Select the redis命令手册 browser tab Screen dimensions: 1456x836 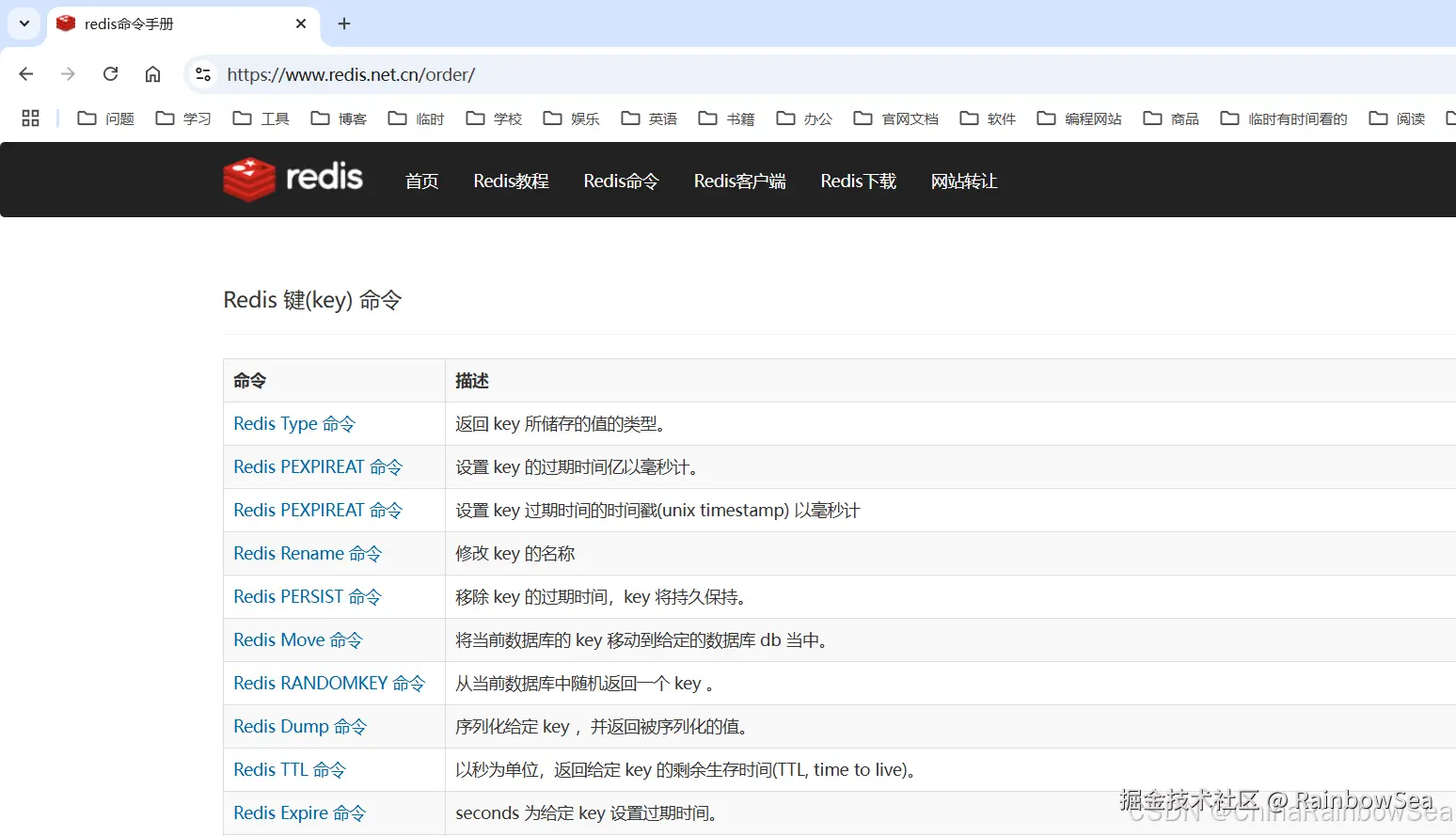pyautogui.click(x=183, y=24)
